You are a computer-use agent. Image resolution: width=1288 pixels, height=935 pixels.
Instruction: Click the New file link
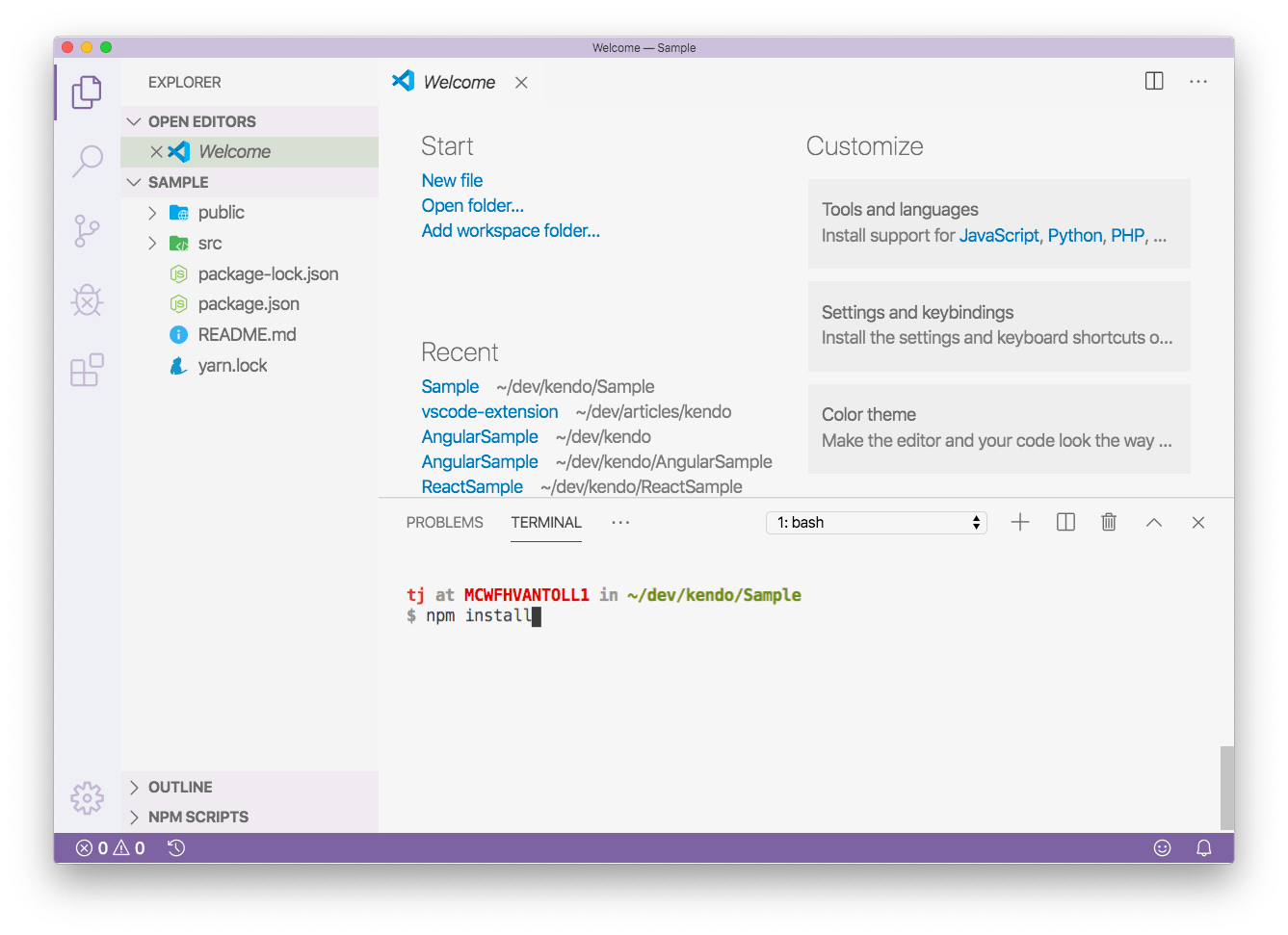click(452, 181)
